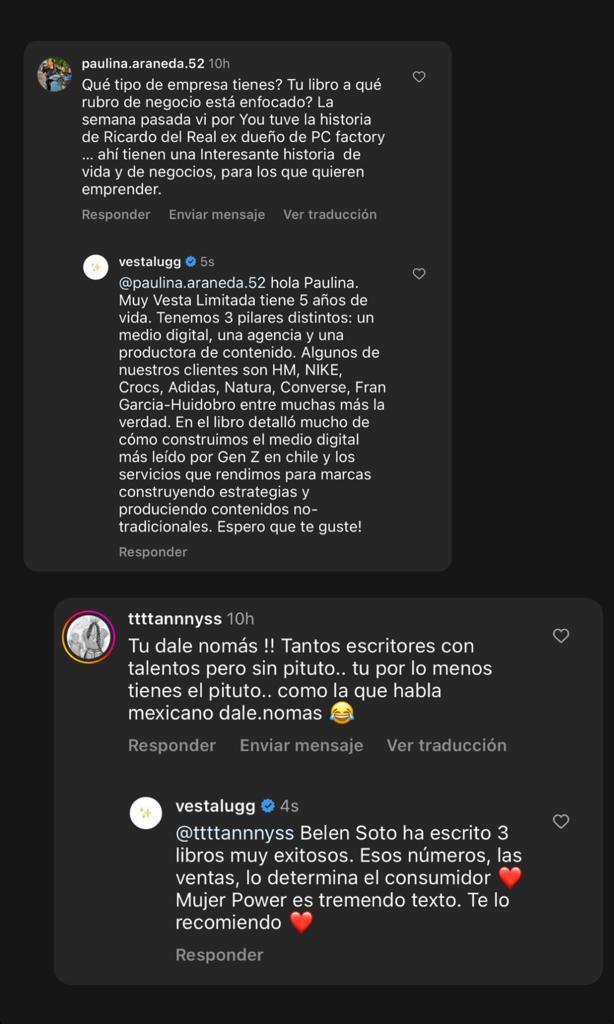Like vestalugg's reply about Vesta Limitada
Viewport: 614px width, 1024px height.
[x=418, y=273]
